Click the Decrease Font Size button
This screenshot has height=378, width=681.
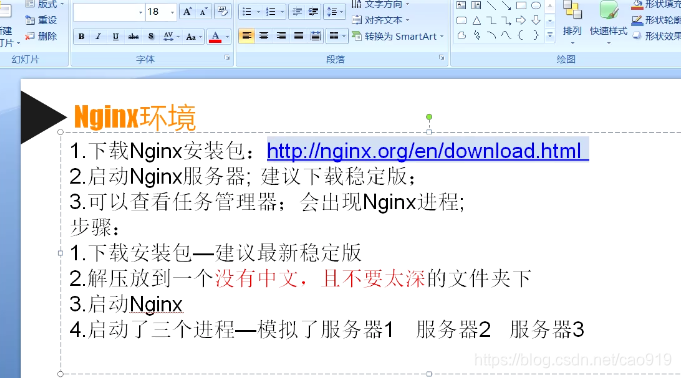tap(204, 12)
